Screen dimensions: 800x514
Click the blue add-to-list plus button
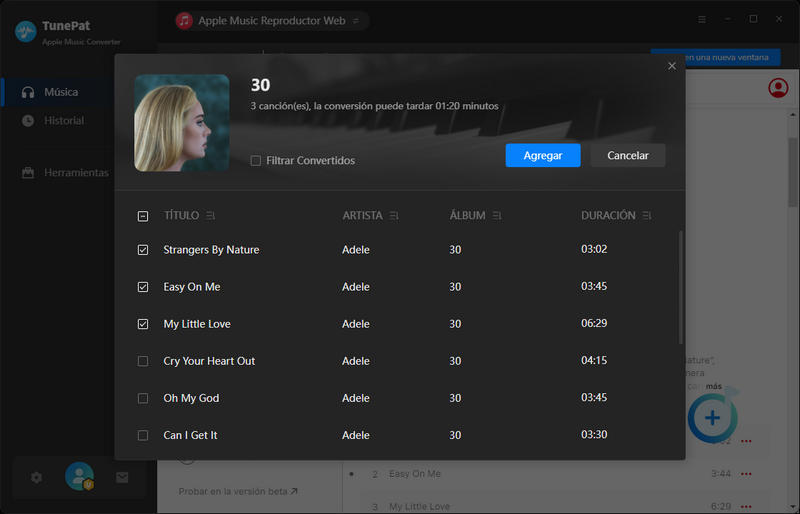712,416
